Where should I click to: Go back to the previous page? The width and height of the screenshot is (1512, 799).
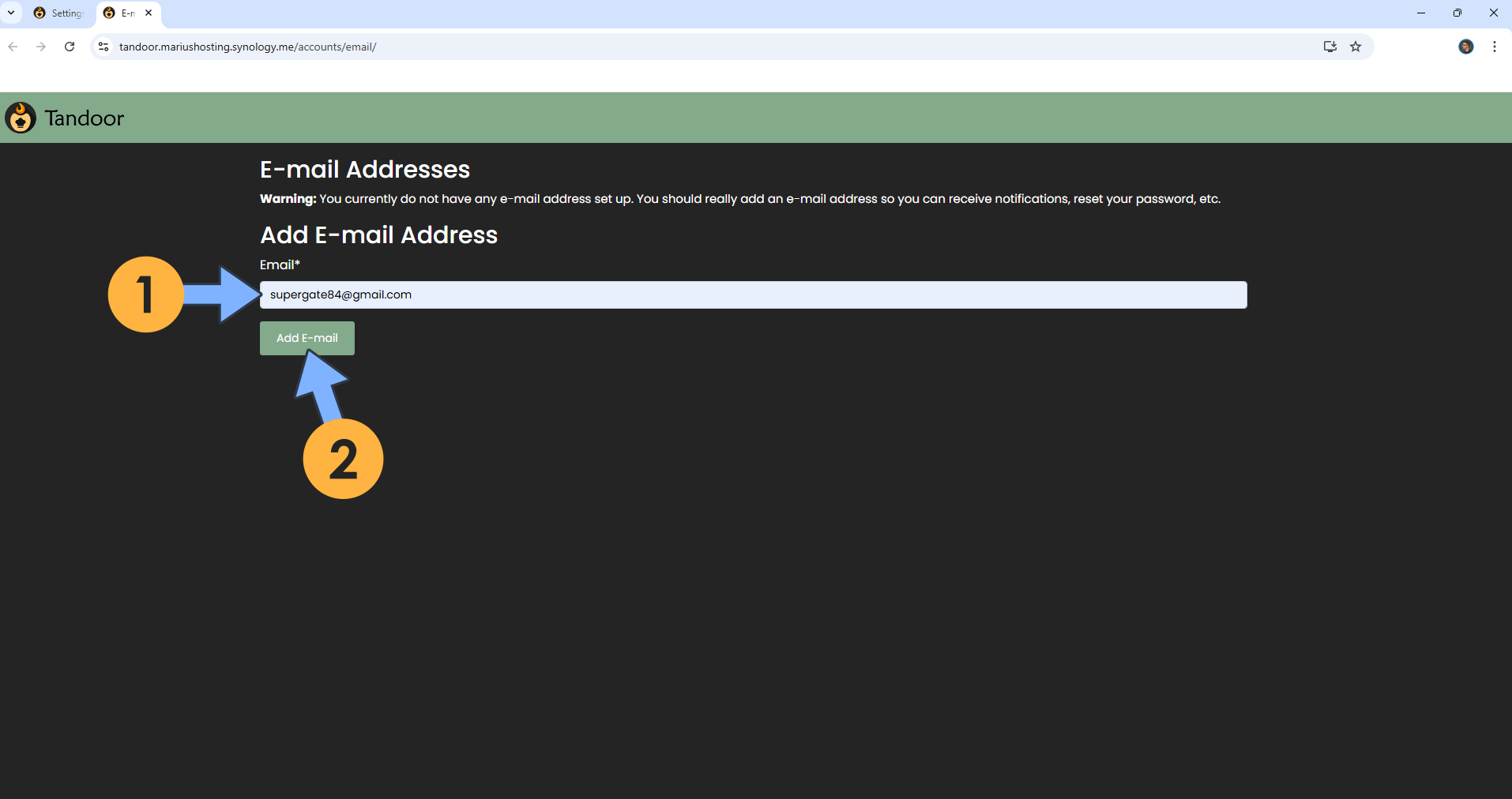[x=13, y=47]
